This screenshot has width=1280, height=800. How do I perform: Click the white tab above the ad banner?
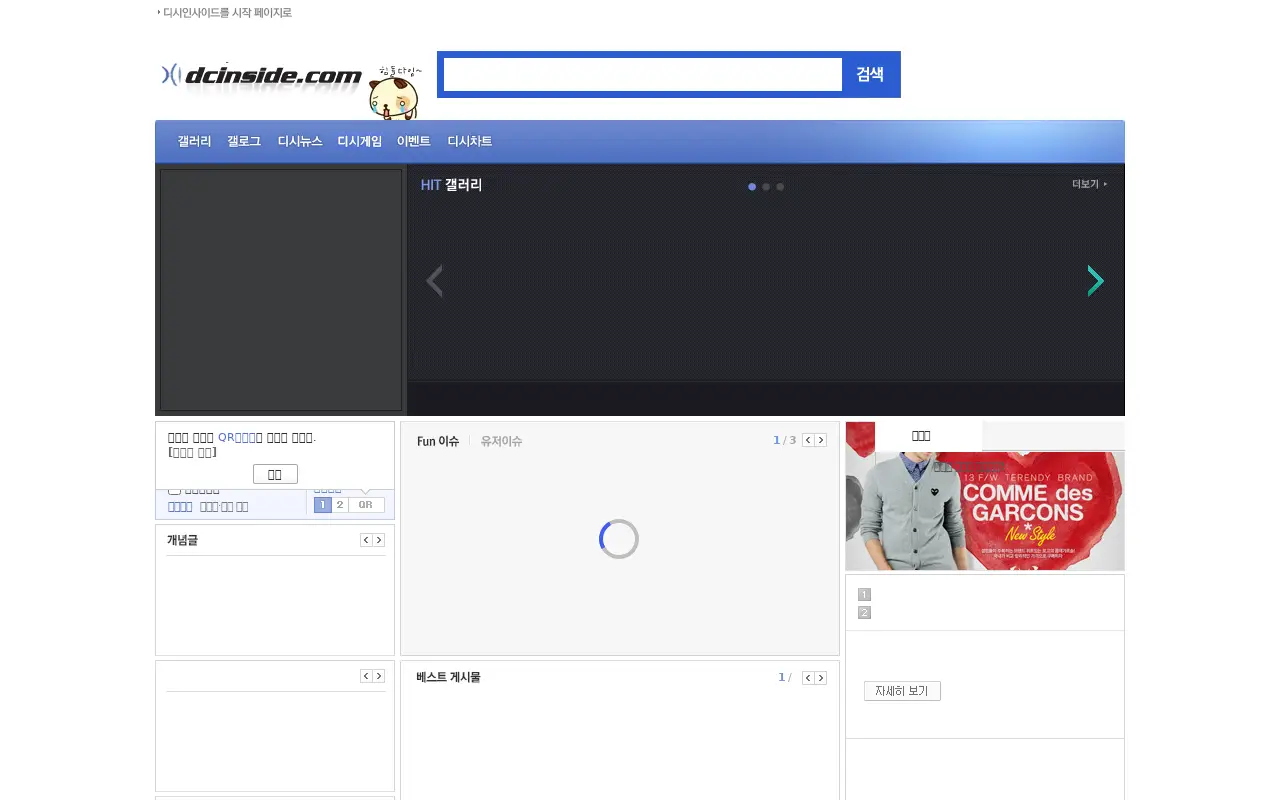(x=928, y=436)
